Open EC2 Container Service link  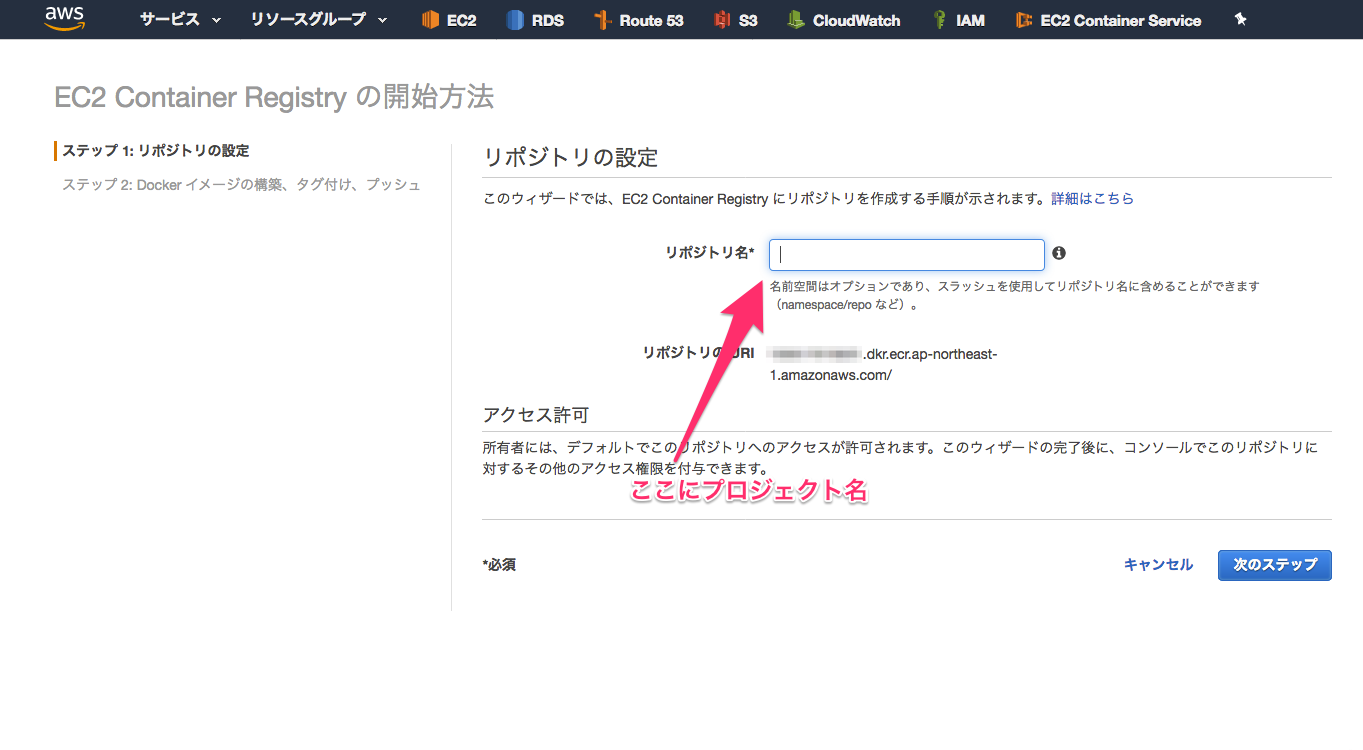1121,20
